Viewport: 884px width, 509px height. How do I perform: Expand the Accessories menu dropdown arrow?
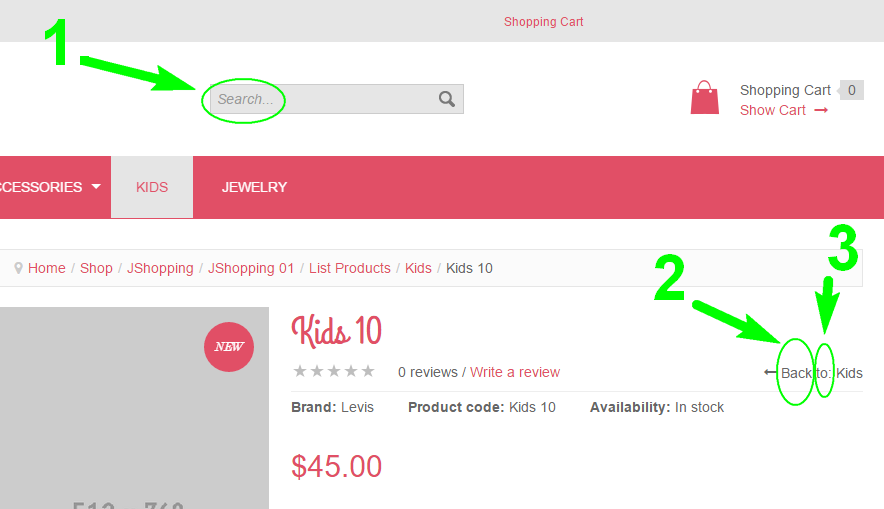point(96,187)
